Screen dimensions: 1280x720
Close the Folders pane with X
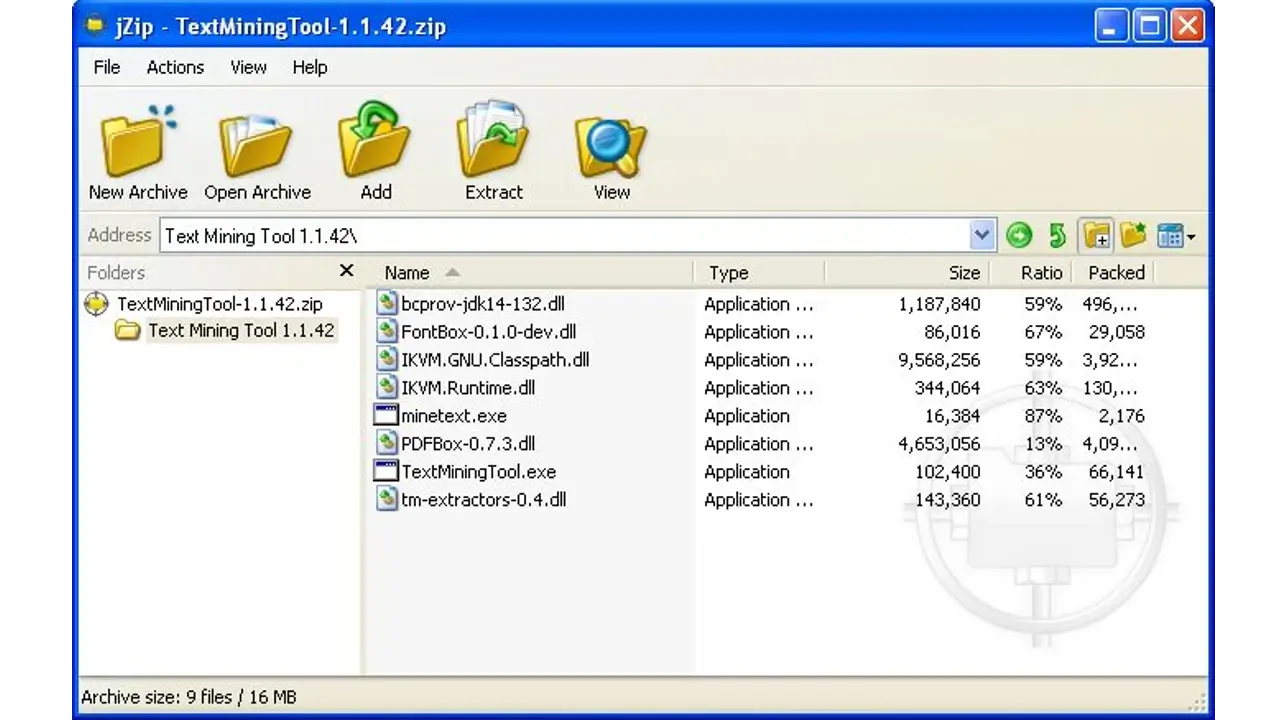(346, 271)
